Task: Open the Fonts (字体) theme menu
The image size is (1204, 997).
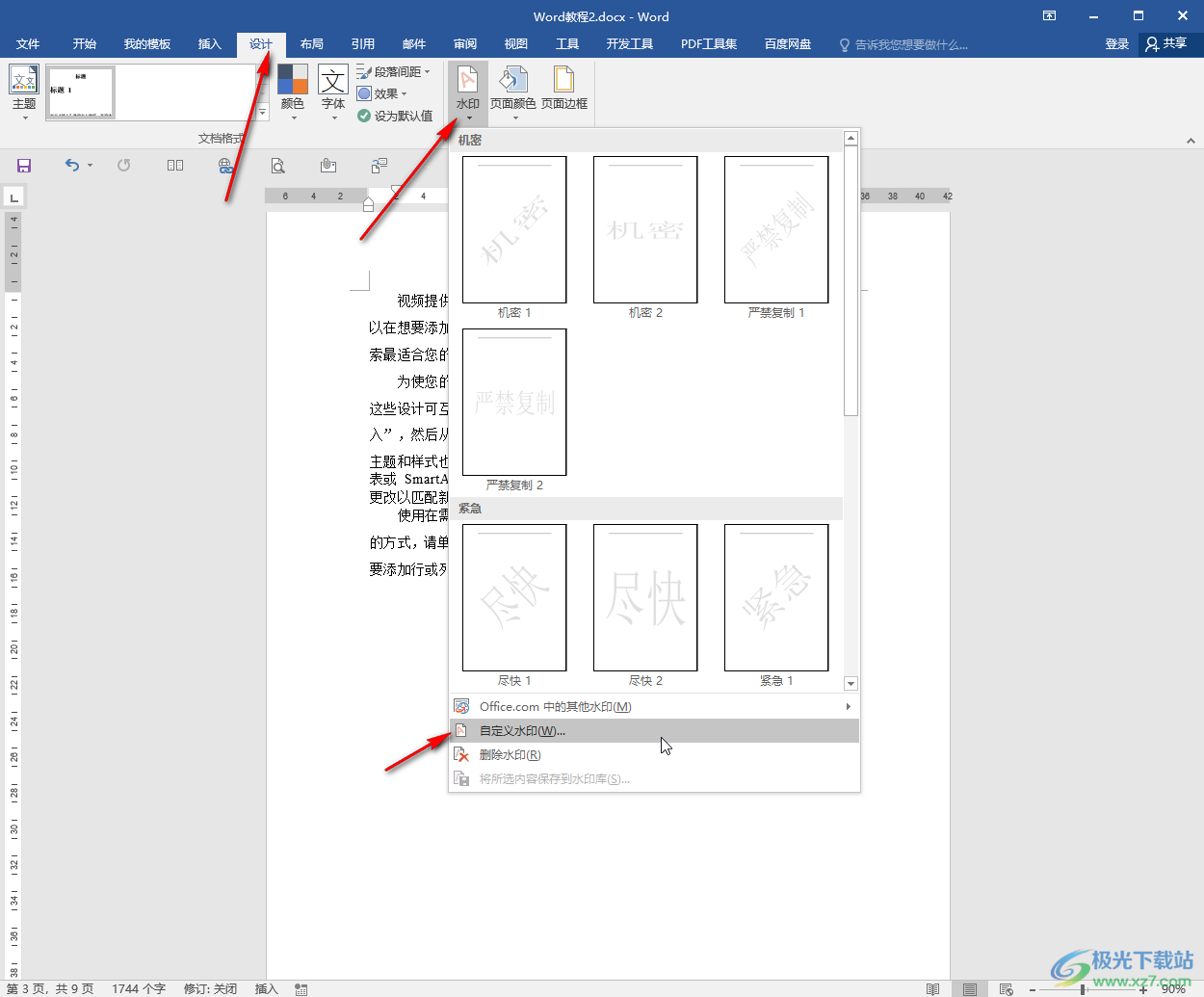Action: [x=333, y=92]
